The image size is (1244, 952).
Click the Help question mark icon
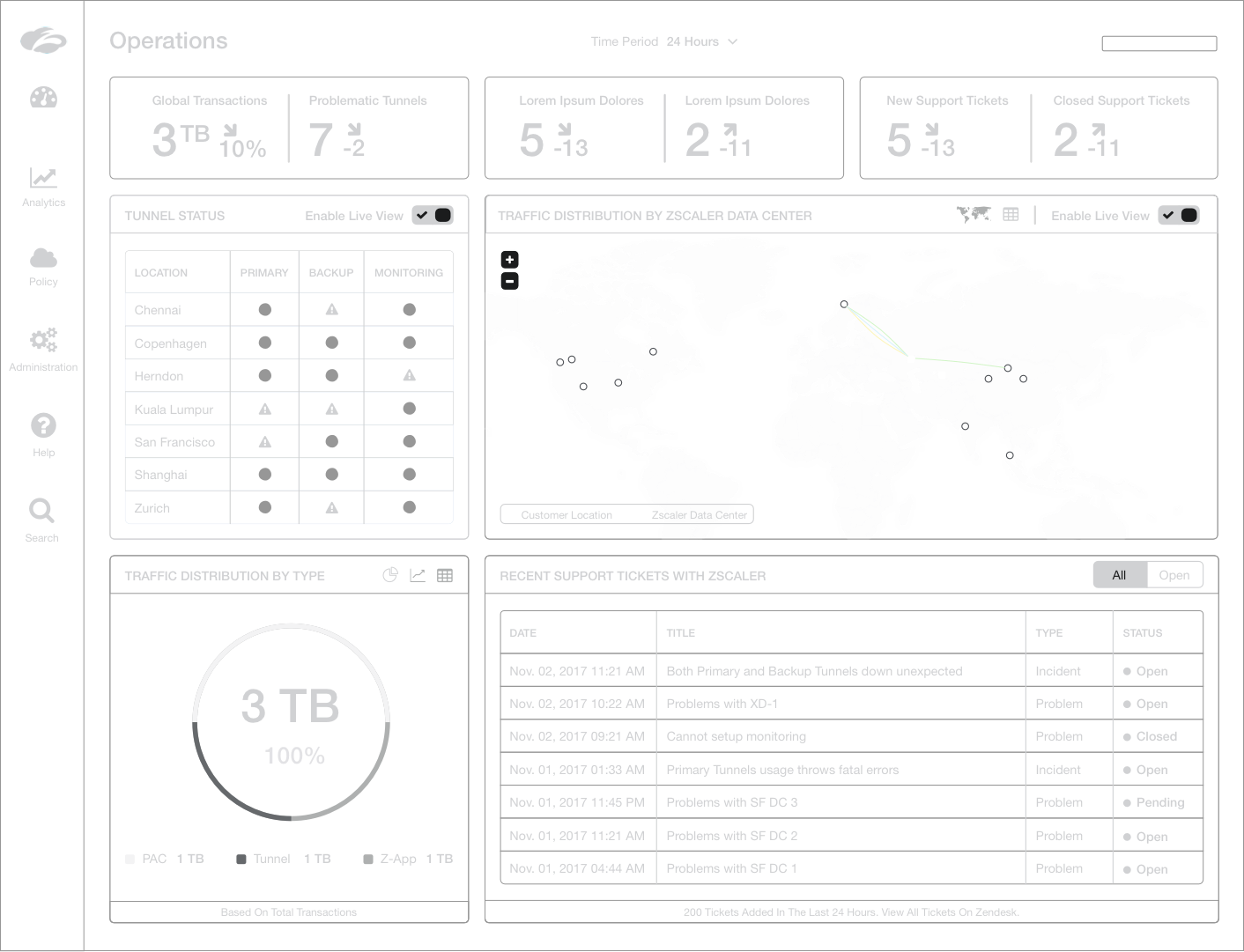[43, 425]
